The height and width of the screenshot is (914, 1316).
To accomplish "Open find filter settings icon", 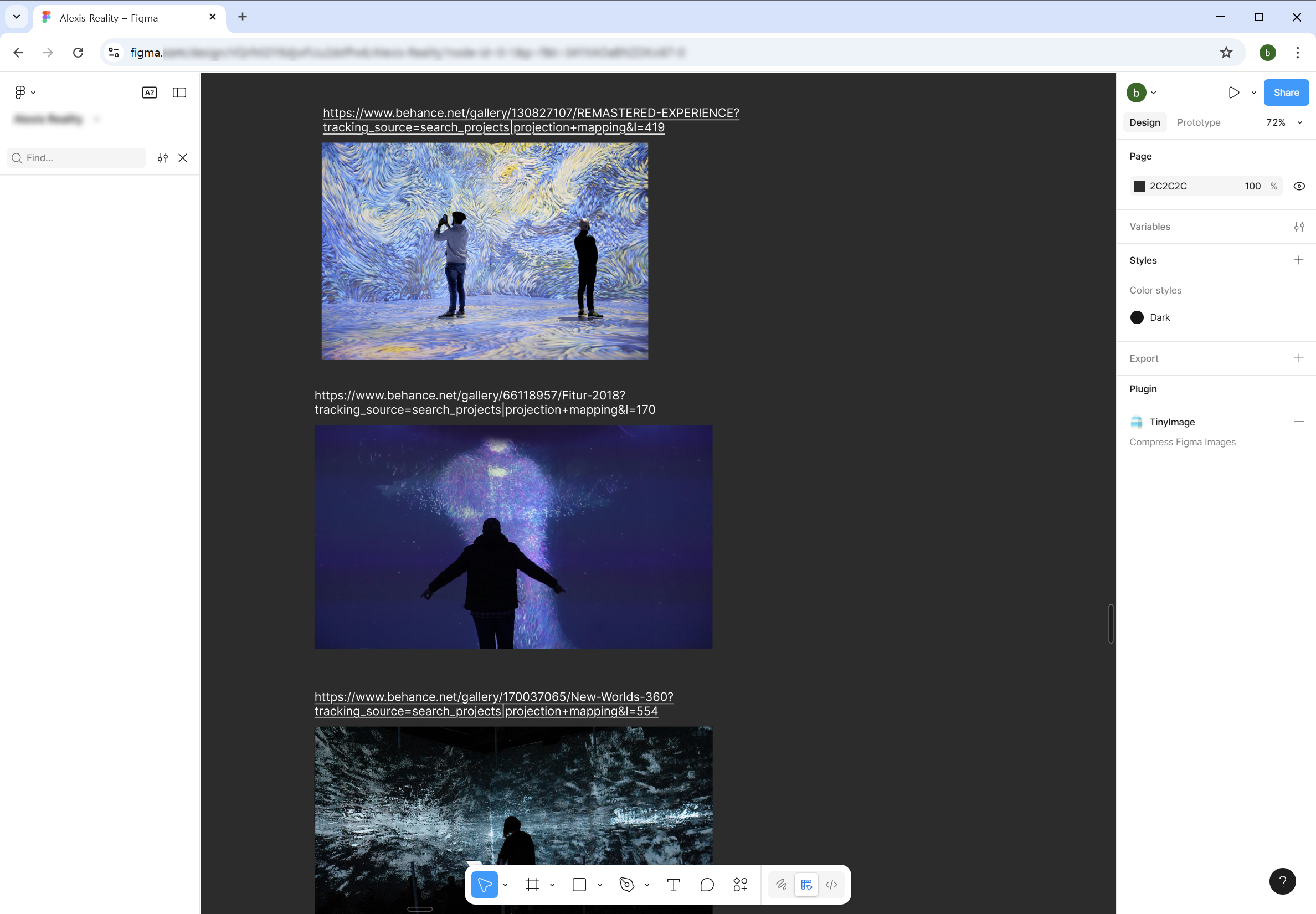I will tap(163, 158).
